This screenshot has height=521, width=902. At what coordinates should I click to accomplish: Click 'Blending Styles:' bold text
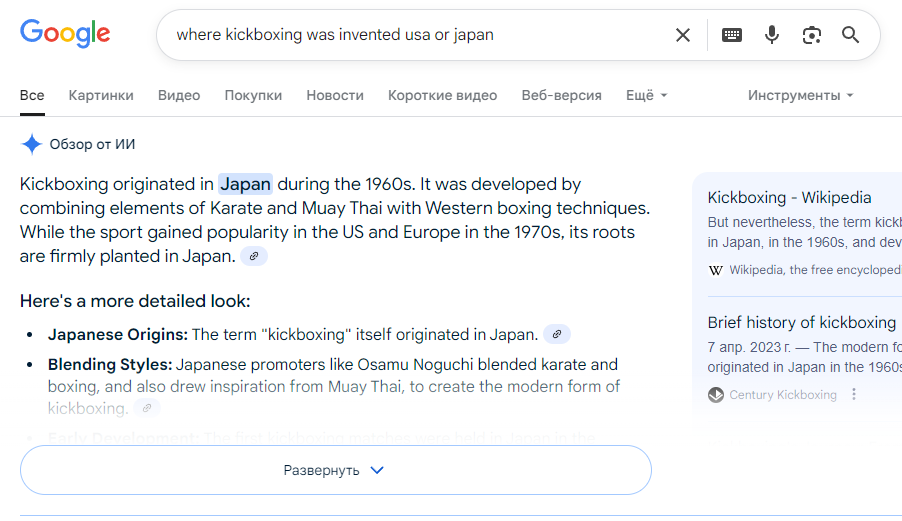coord(110,365)
